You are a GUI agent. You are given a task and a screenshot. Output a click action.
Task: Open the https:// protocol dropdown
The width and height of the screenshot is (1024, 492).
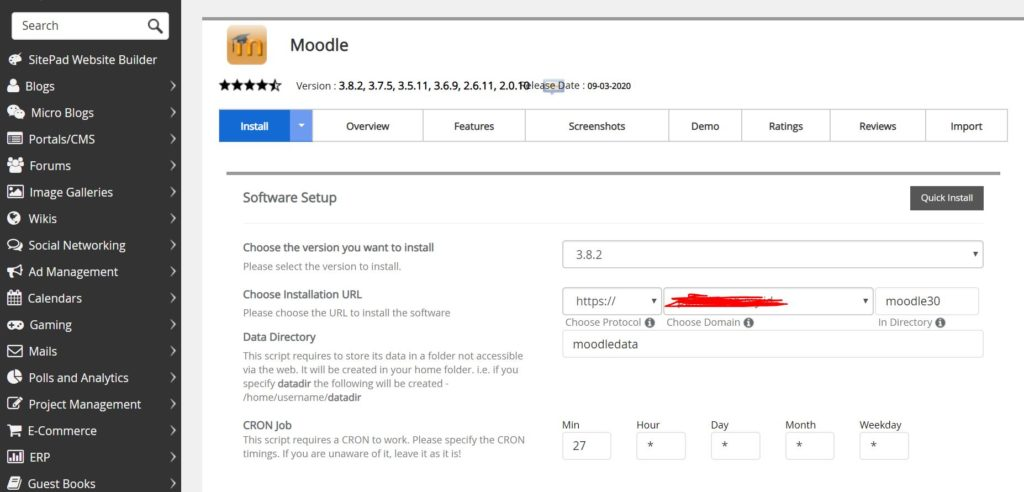pyautogui.click(x=612, y=301)
